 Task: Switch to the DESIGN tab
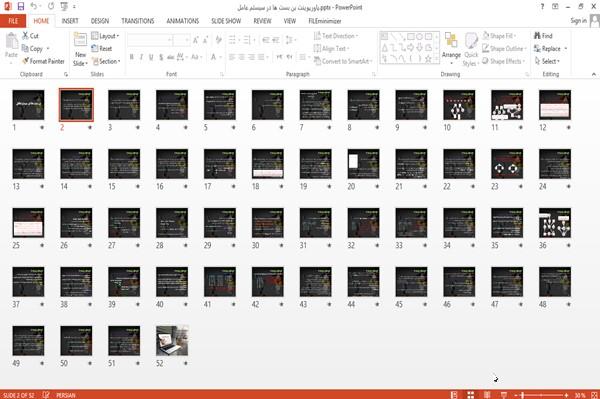tap(100, 21)
